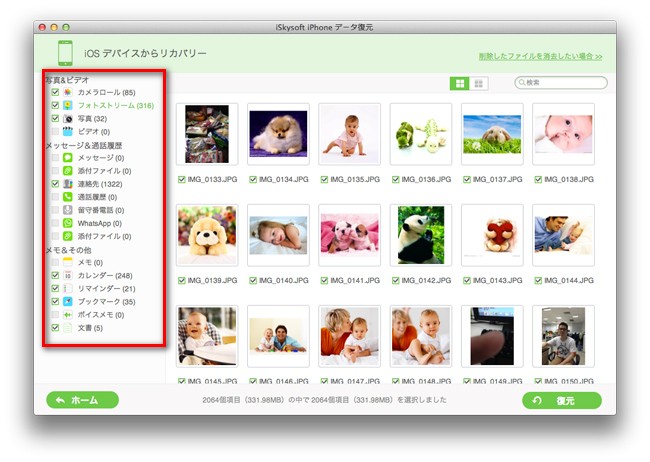Viewport: 650px width, 462px height.
Task: Click the IMG_0137.JPG file name
Action: point(497,179)
